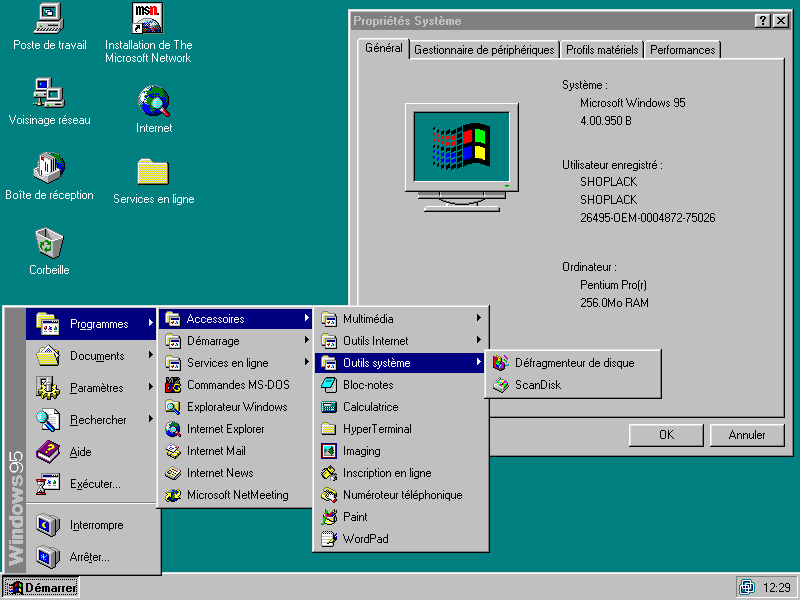This screenshot has width=800, height=600.
Task: Click OK in Propriétés Système
Action: 666,435
